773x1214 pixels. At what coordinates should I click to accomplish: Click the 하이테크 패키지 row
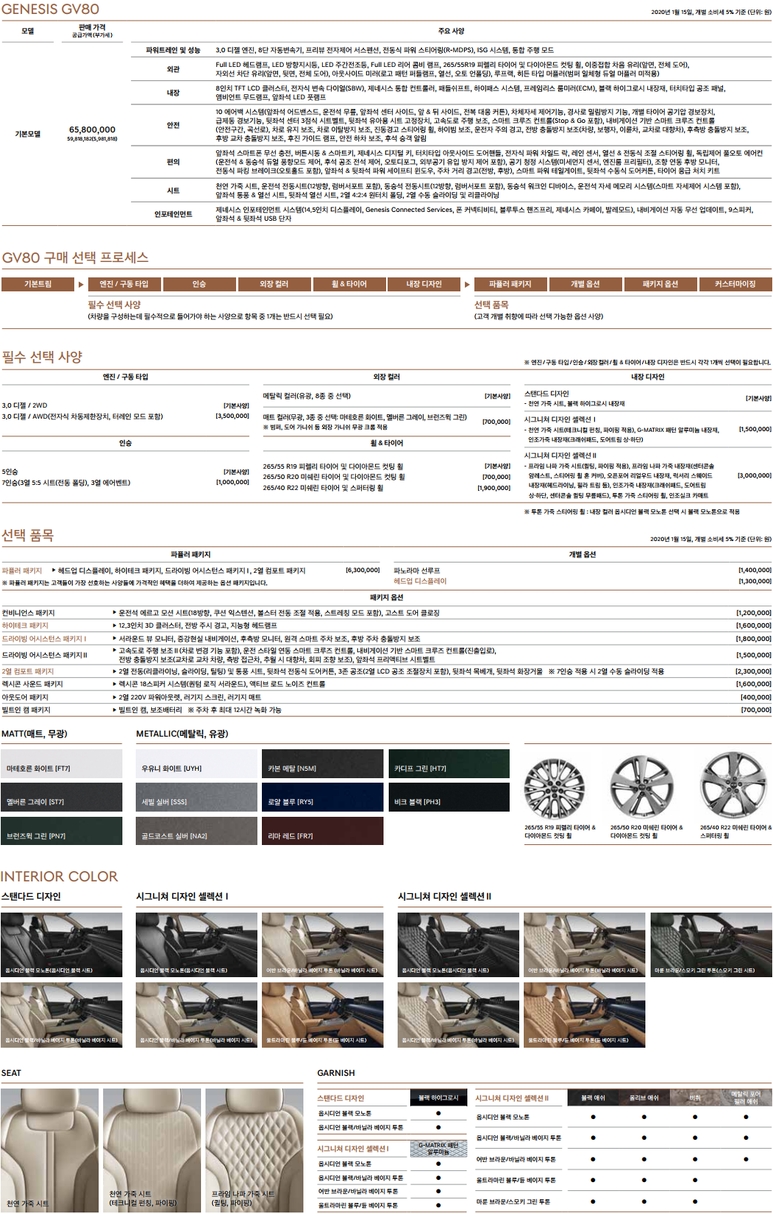coord(386,624)
